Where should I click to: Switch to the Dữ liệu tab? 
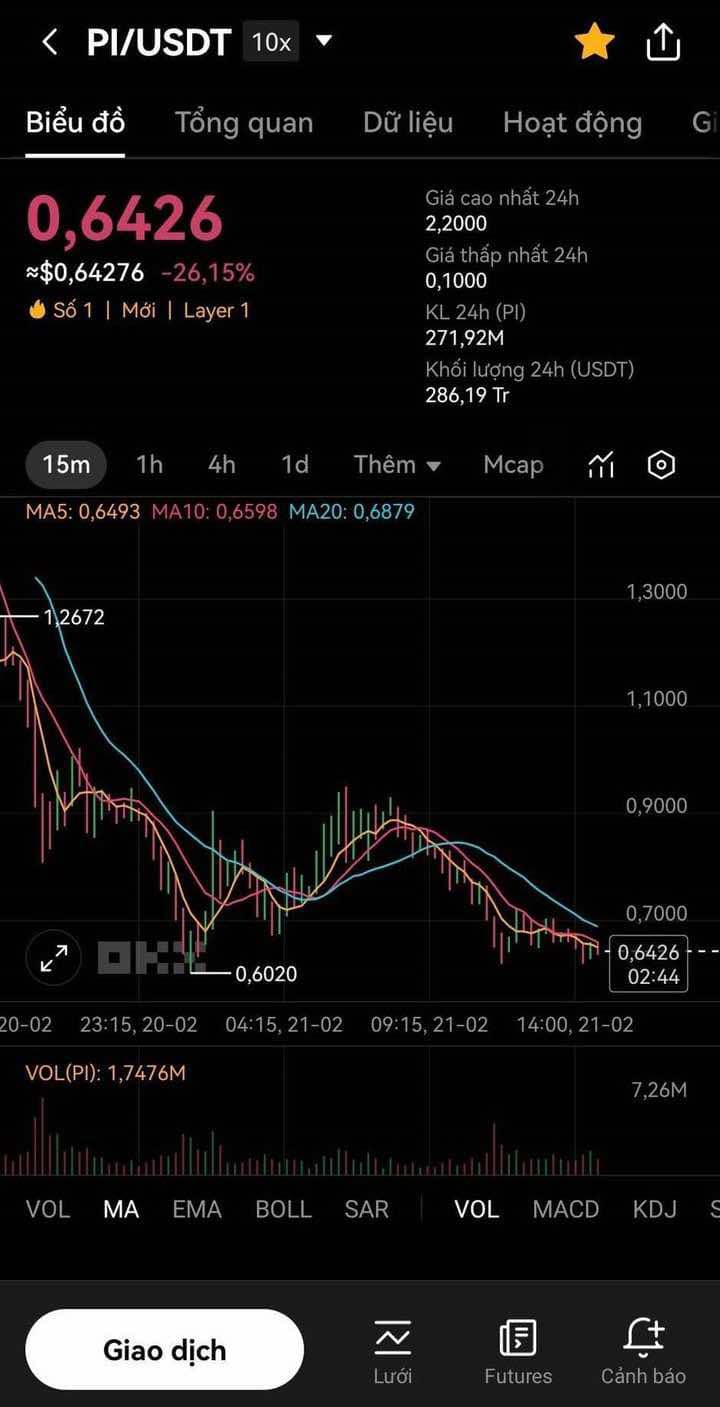tap(408, 123)
